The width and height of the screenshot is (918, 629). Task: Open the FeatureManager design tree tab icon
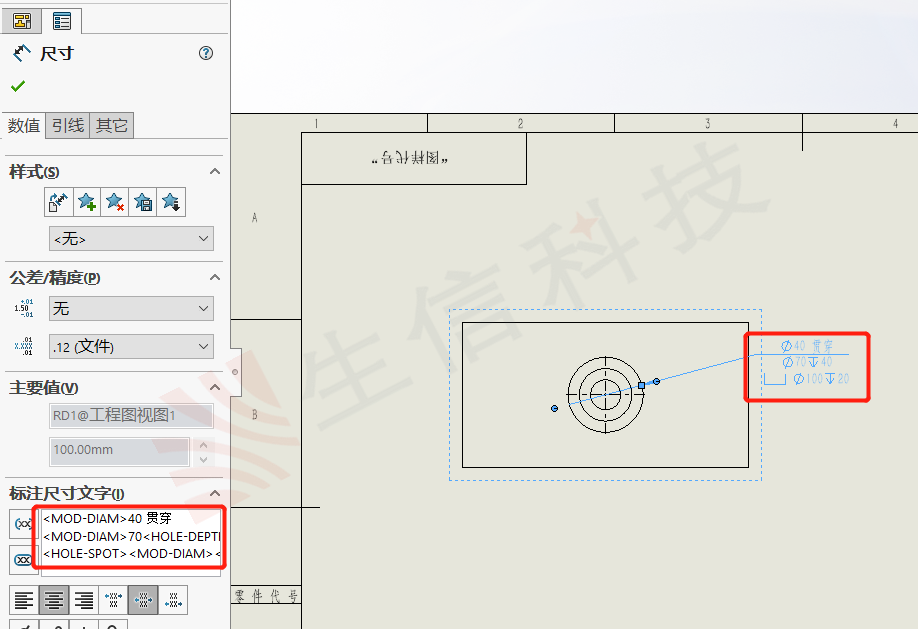point(22,21)
